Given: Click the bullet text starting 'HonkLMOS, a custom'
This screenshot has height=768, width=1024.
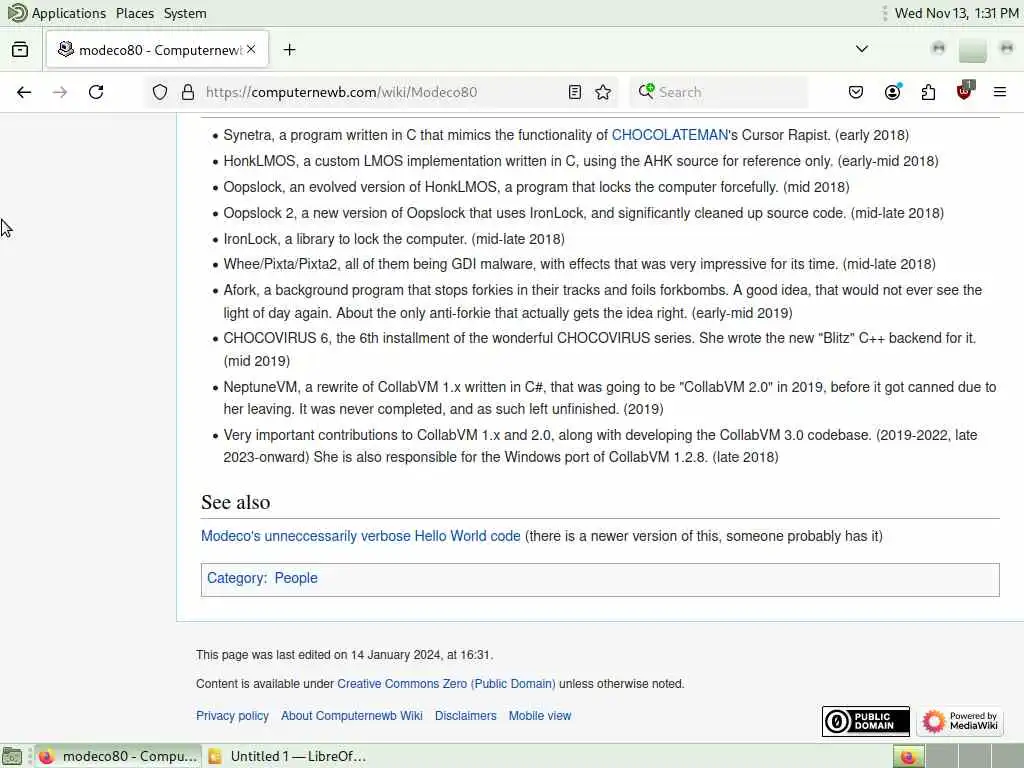Looking at the screenshot, I should pos(581,161).
